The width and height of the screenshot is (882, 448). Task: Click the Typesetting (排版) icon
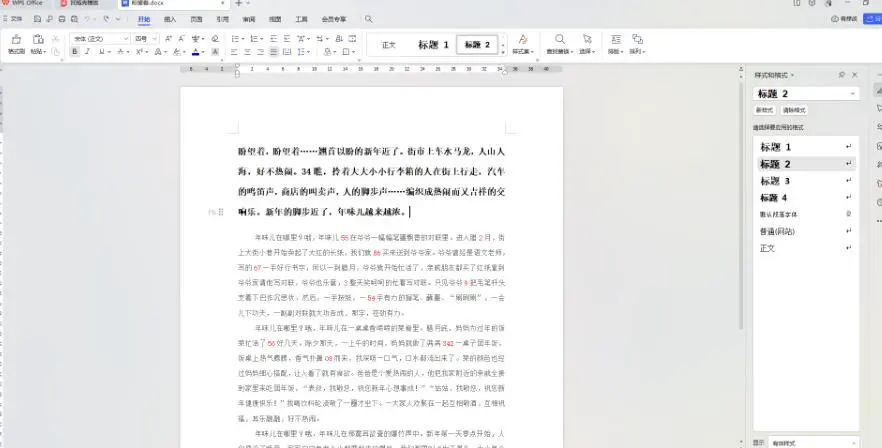[x=616, y=39]
